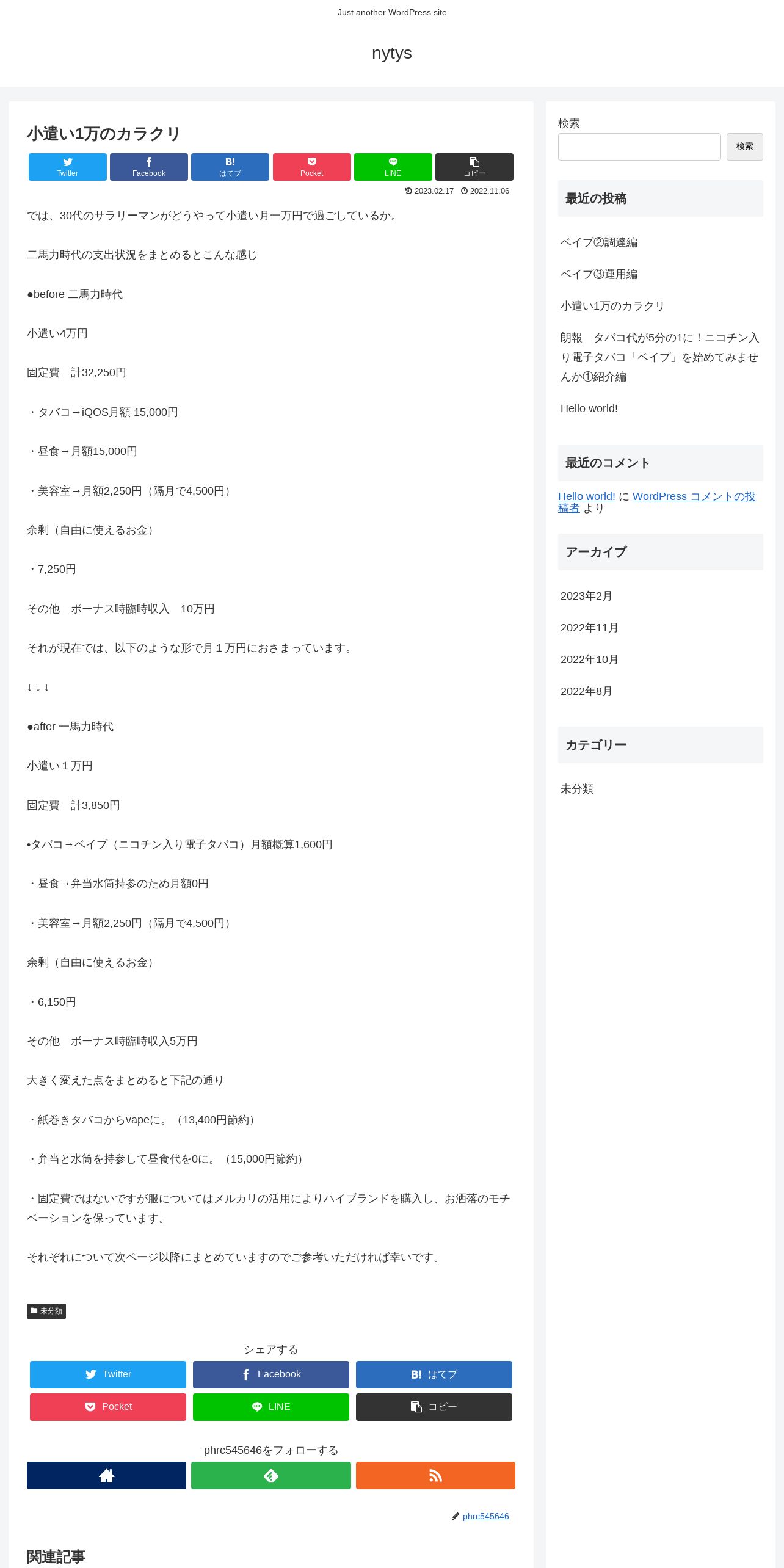This screenshot has height=1568, width=784.
Task: Open the Hello world! comment link
Action: (x=587, y=496)
